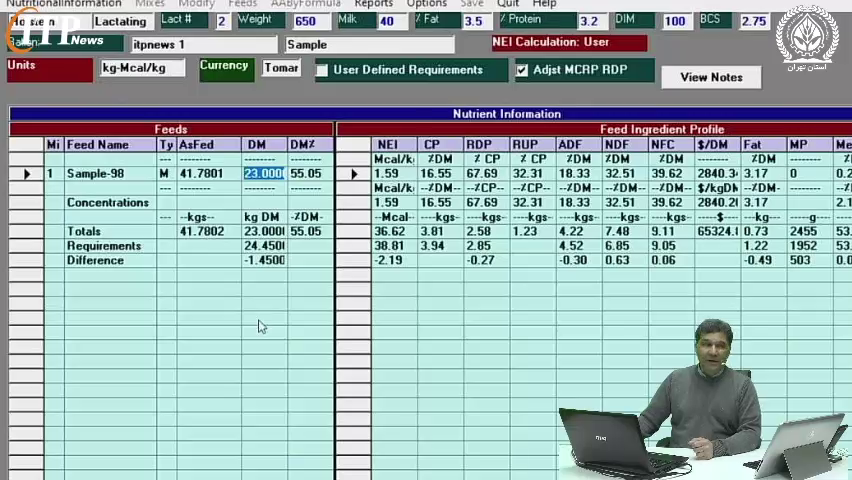Click the Nutrient Information title bar
852x480 pixels.
point(431,114)
